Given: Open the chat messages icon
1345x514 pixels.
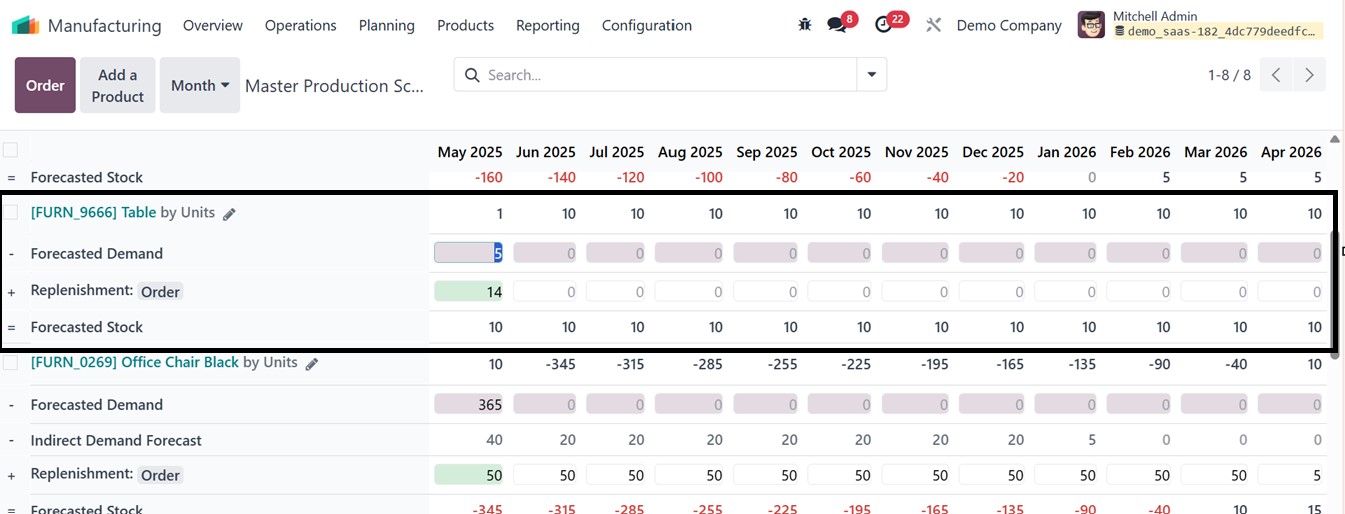Looking at the screenshot, I should (836, 25).
